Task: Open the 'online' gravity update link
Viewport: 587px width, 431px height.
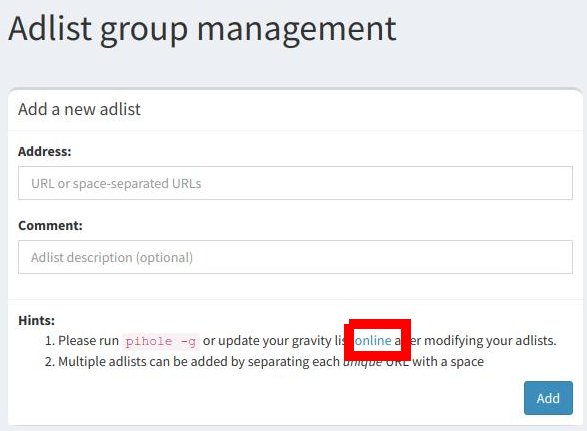Action: coord(373,340)
